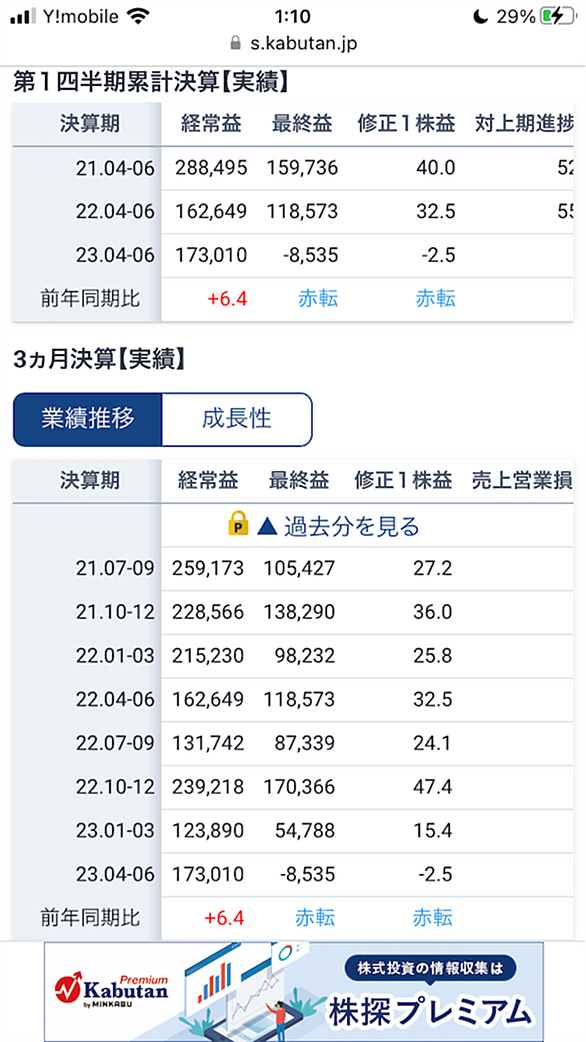Select the 業績推移 toggle
This screenshot has width=586, height=1042.
[x=88, y=419]
